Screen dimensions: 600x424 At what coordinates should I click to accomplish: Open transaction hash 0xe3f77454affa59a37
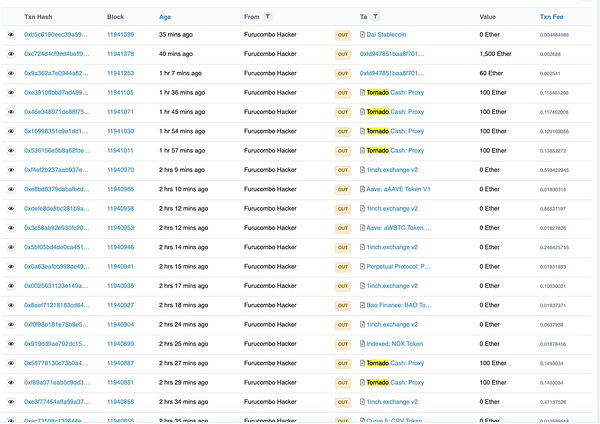(57, 402)
